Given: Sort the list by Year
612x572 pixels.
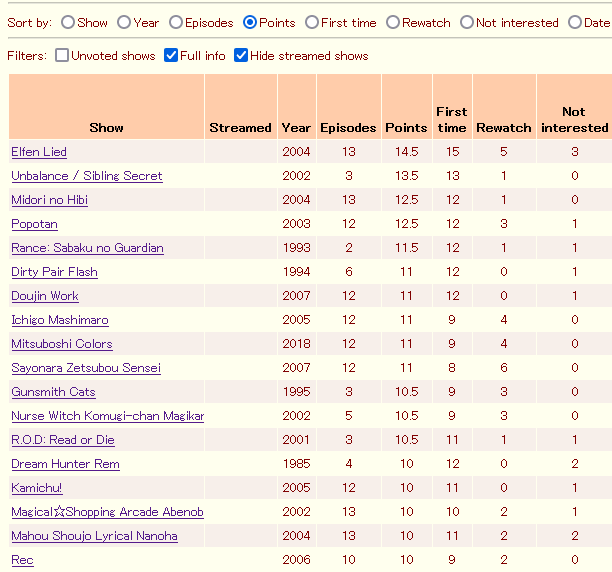Looking at the screenshot, I should 124,22.
